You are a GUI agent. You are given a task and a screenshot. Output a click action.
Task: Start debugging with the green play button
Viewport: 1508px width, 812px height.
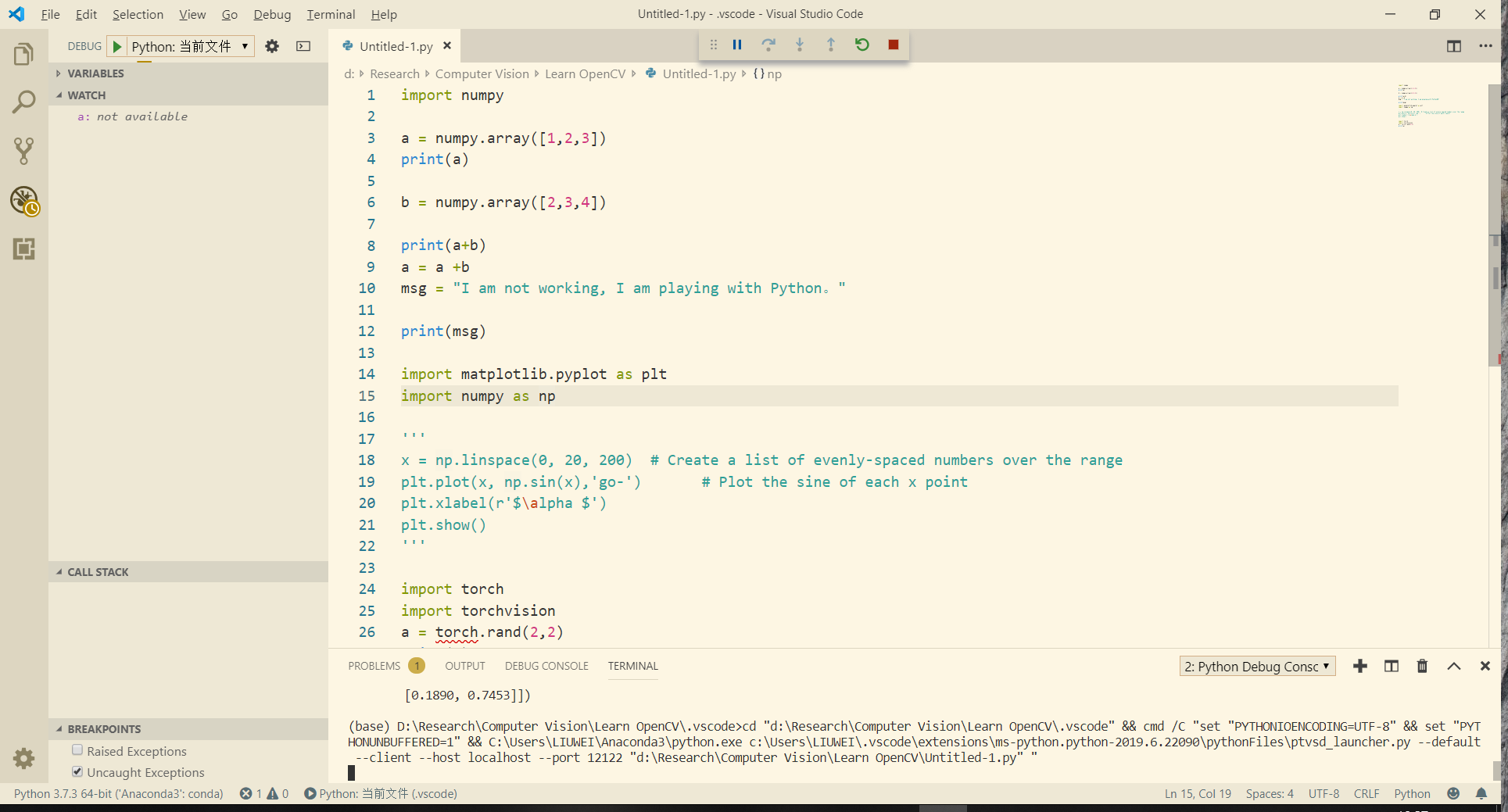point(116,46)
